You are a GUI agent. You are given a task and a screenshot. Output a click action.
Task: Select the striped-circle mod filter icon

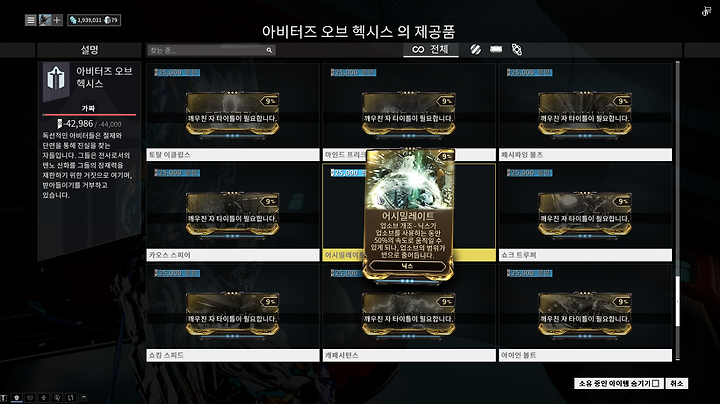(475, 49)
